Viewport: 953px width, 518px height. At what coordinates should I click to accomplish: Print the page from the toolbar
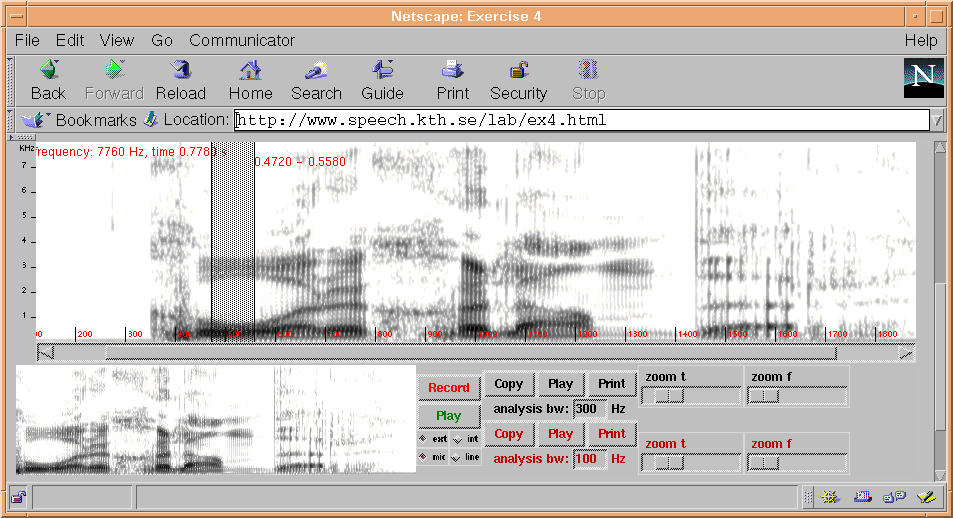click(452, 71)
